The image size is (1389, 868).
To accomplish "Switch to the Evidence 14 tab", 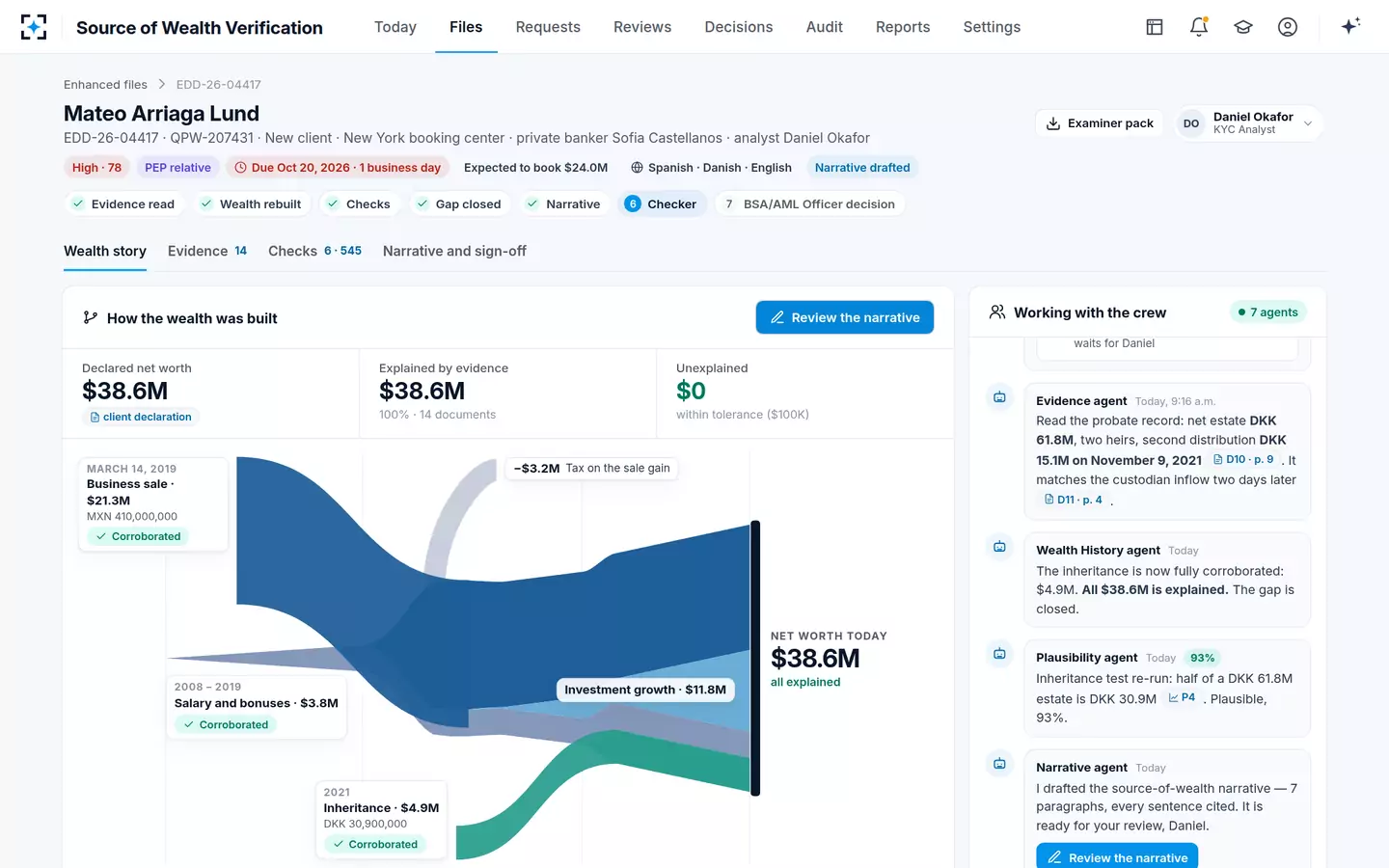I will [x=207, y=252].
